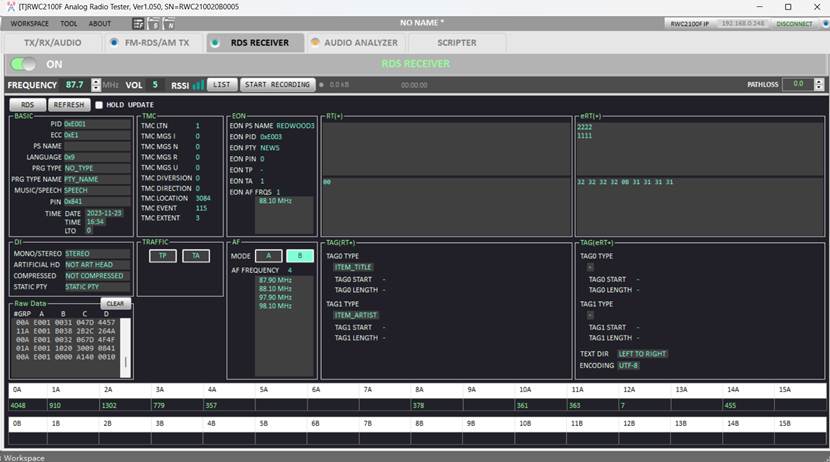
Task: Open the TOOL menu
Action: click(x=68, y=23)
